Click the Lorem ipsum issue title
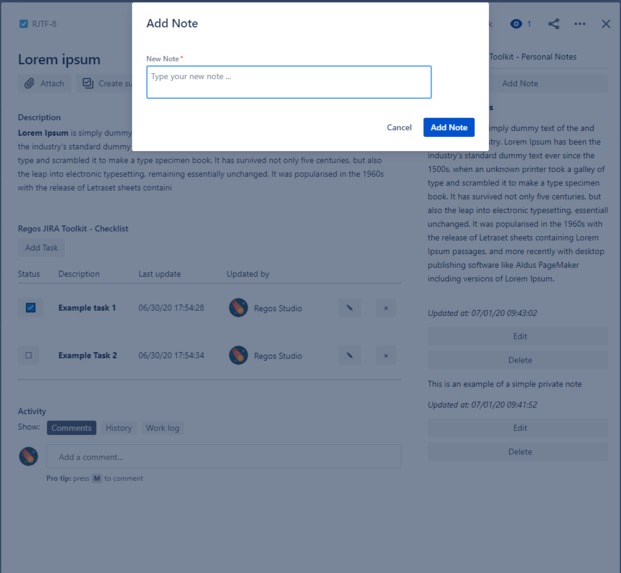Viewport: 621px width, 573px height. (59, 59)
